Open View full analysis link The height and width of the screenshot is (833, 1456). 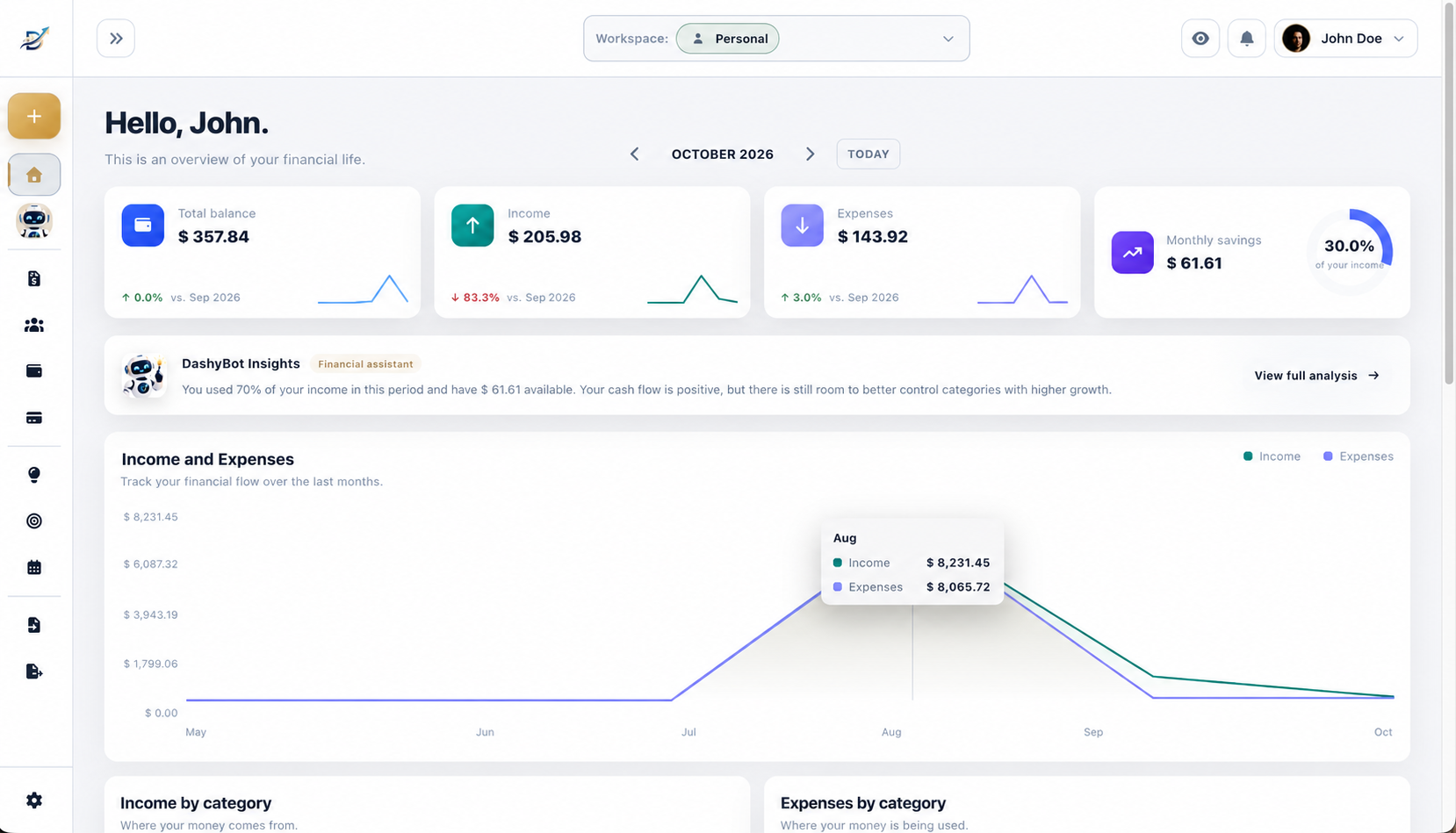pos(1316,376)
